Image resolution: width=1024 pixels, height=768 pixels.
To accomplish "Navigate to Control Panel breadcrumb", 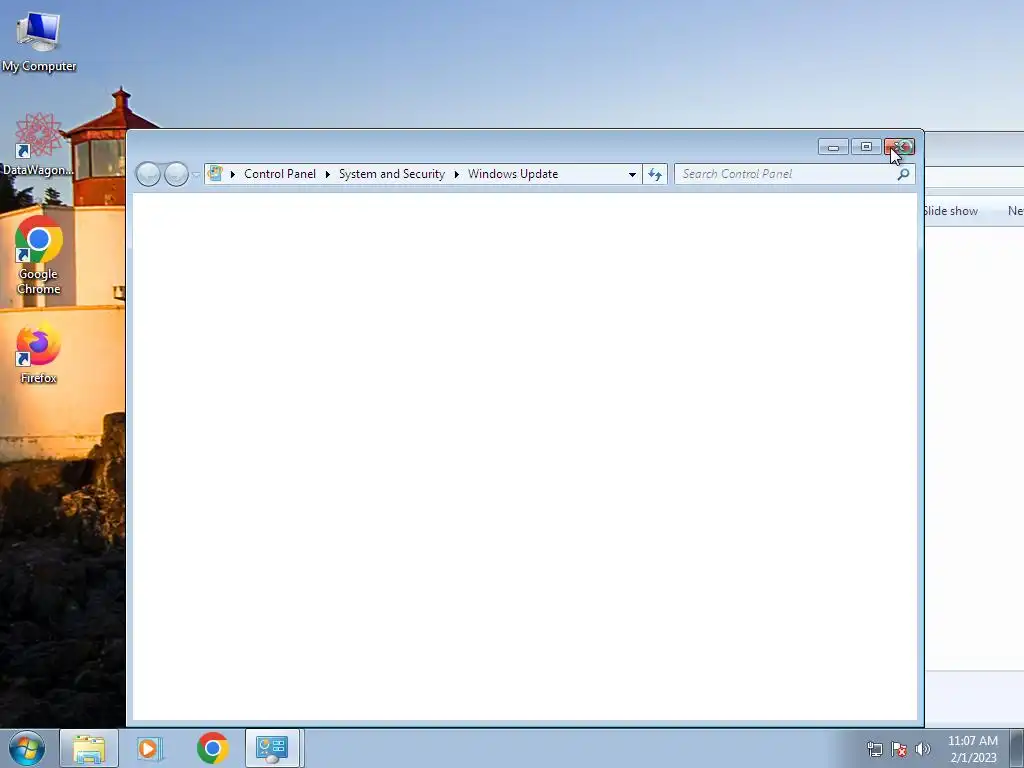I will 280,174.
